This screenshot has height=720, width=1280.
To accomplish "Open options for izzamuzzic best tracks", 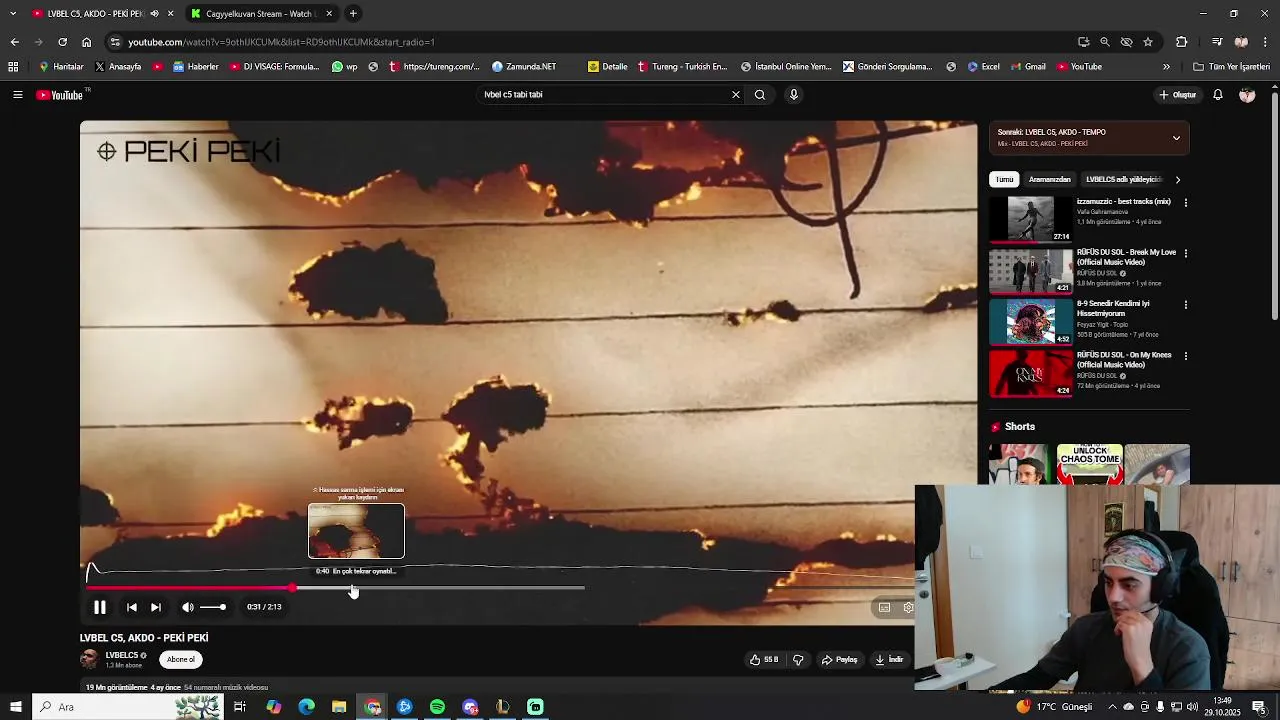I will tap(1186, 203).
